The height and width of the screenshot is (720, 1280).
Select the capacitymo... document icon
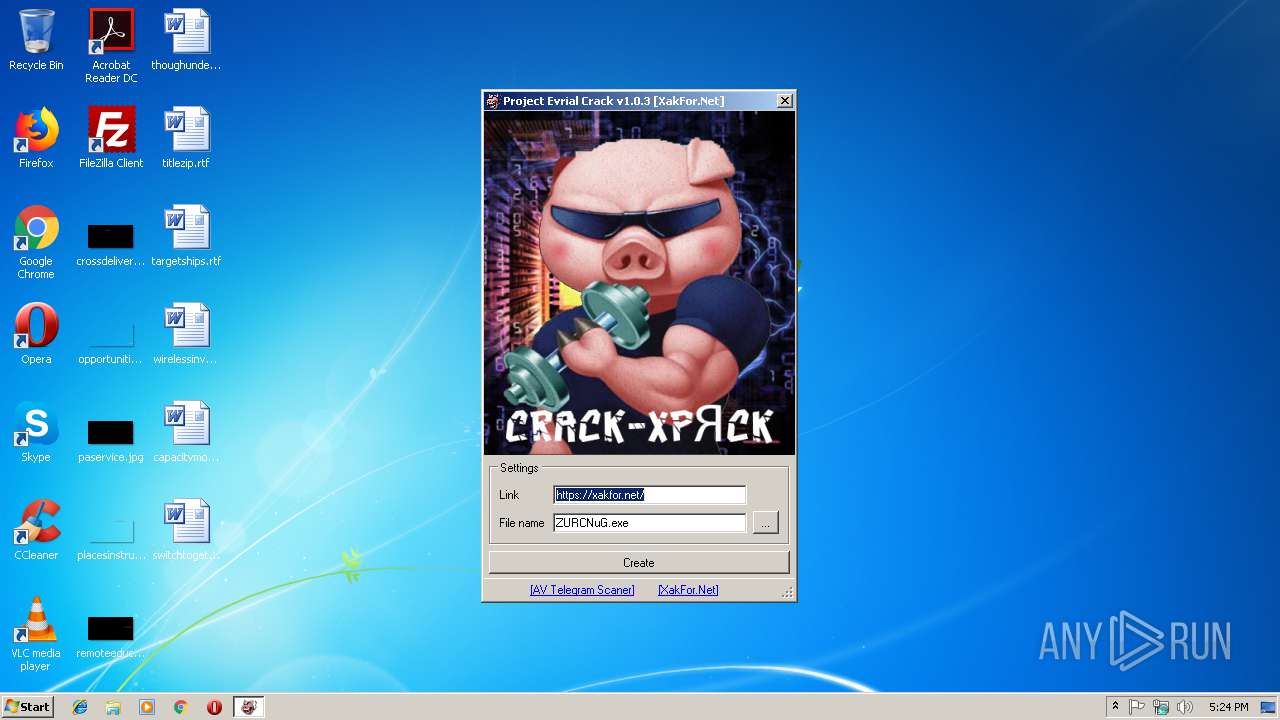pyautogui.click(x=186, y=432)
